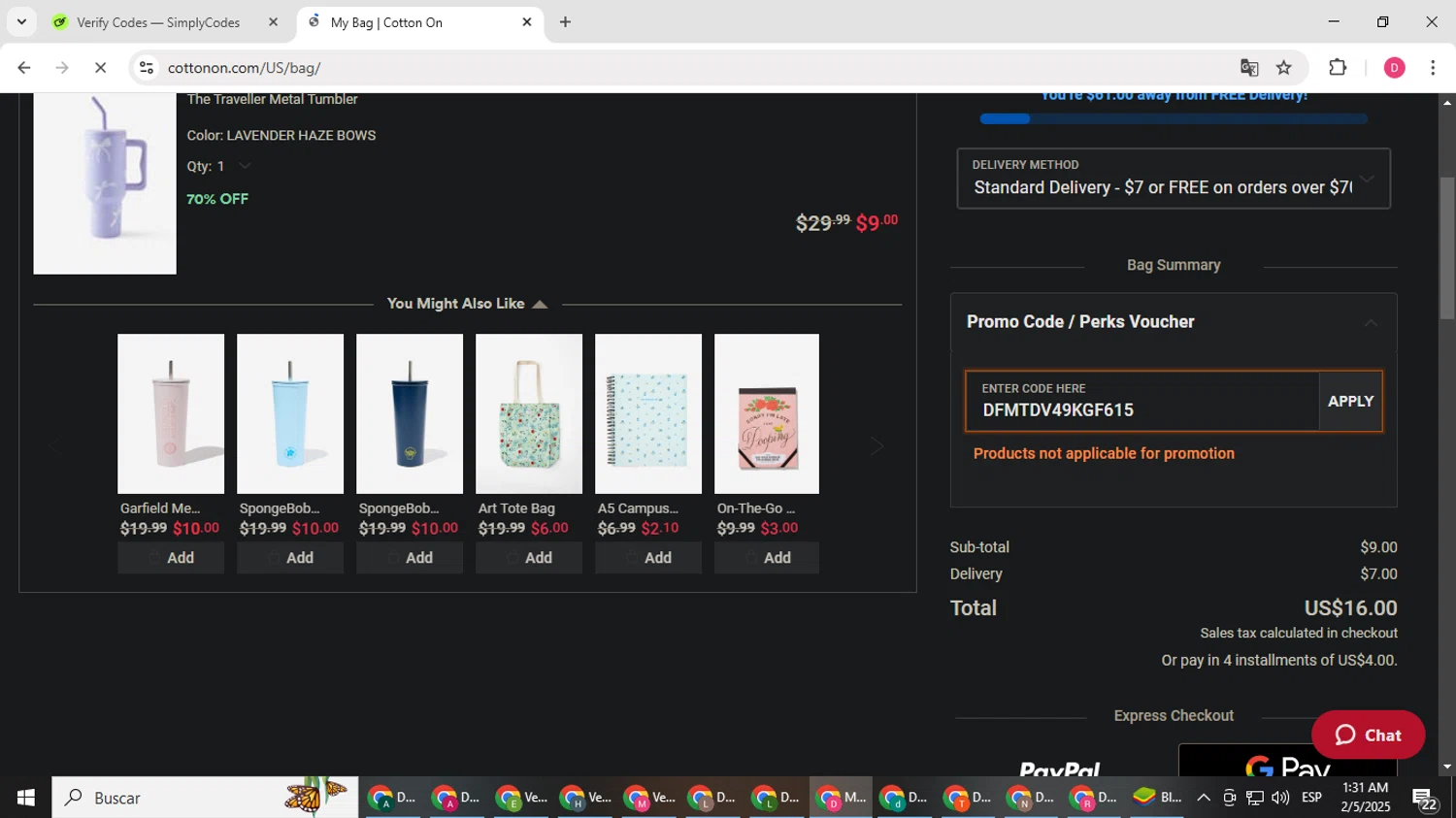
Task: Open the Chrome profile D avatar
Action: tap(1394, 68)
